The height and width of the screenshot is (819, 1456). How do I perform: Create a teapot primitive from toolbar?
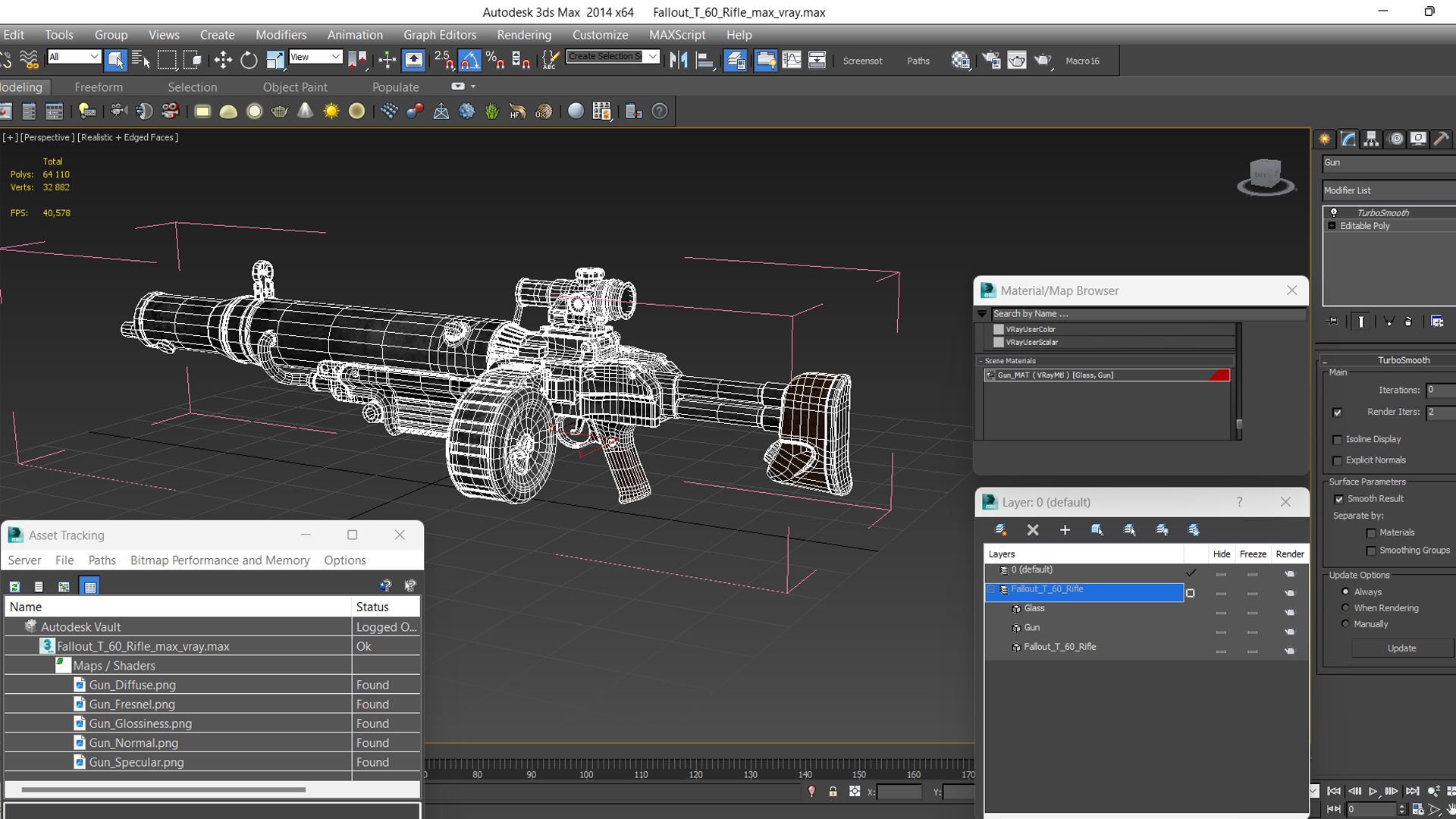[280, 111]
